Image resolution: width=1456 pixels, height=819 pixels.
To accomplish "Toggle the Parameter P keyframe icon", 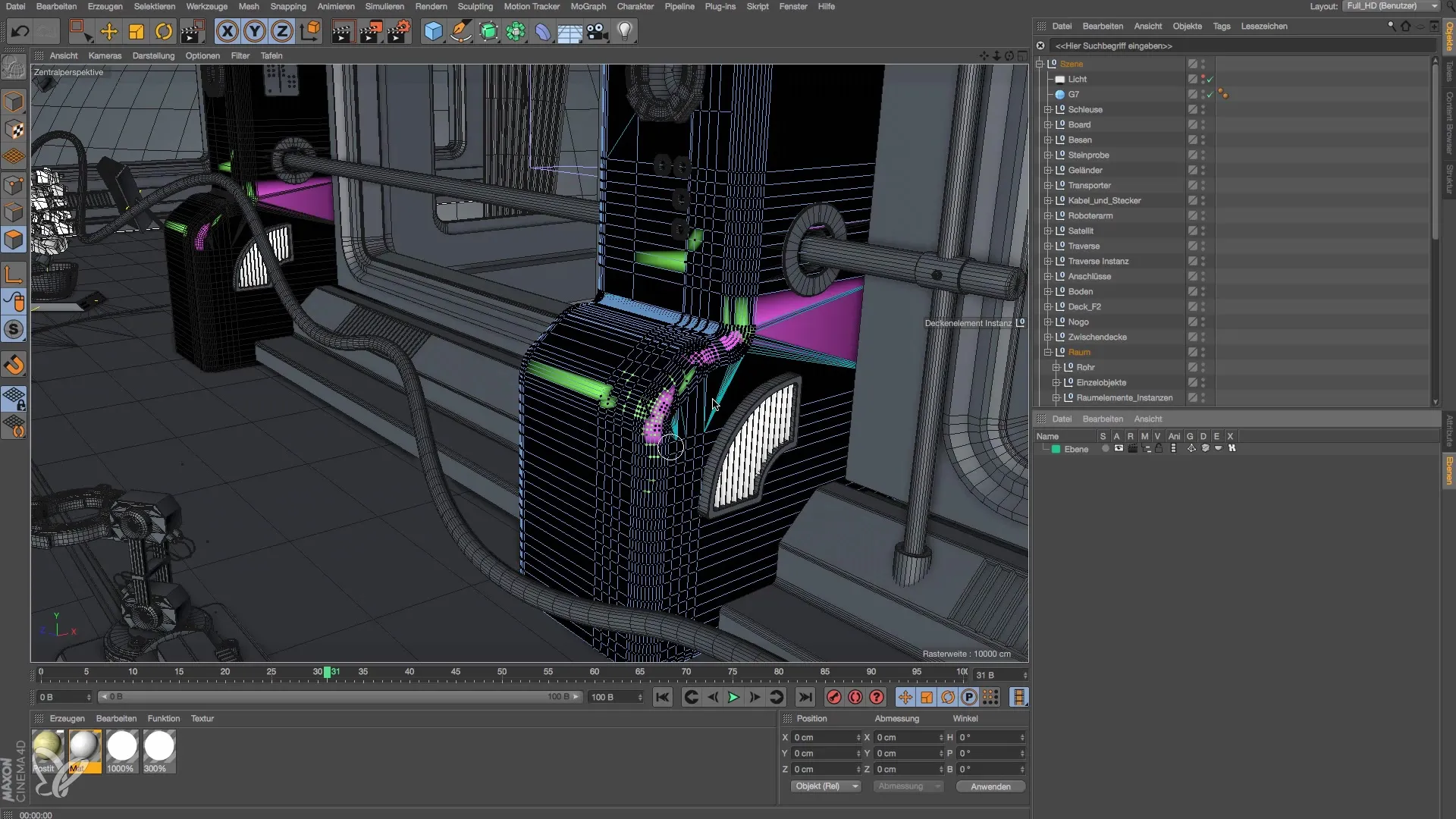I will (969, 697).
